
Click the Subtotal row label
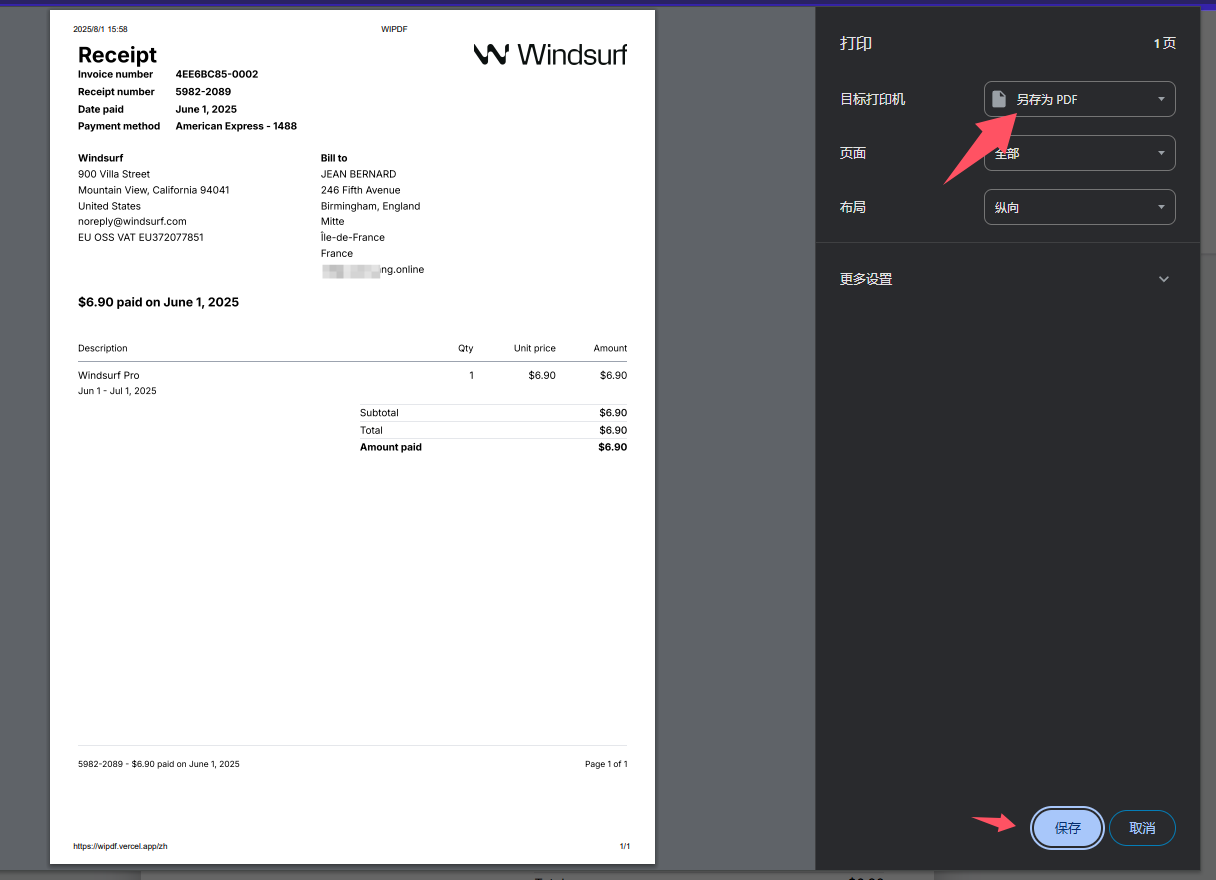[379, 412]
